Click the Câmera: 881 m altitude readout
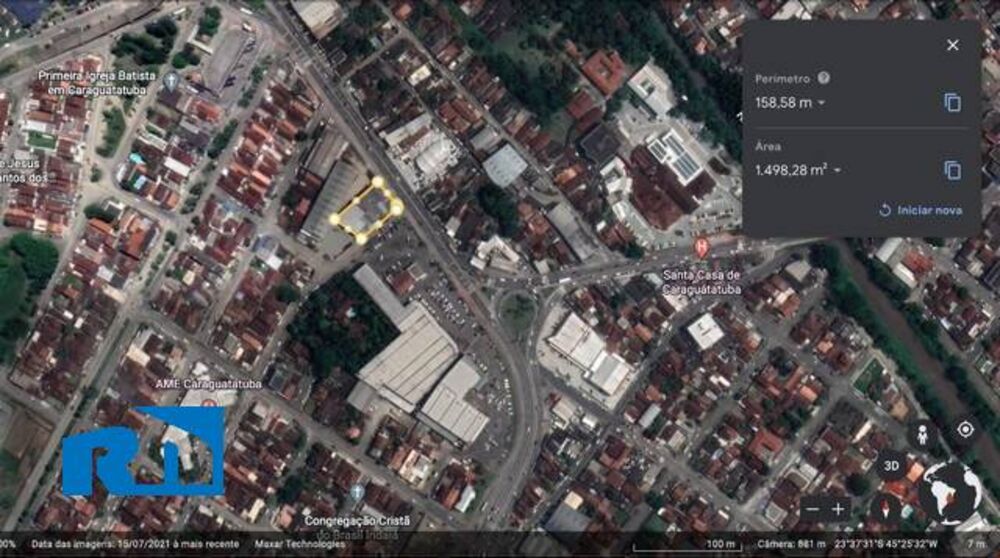 791,544
